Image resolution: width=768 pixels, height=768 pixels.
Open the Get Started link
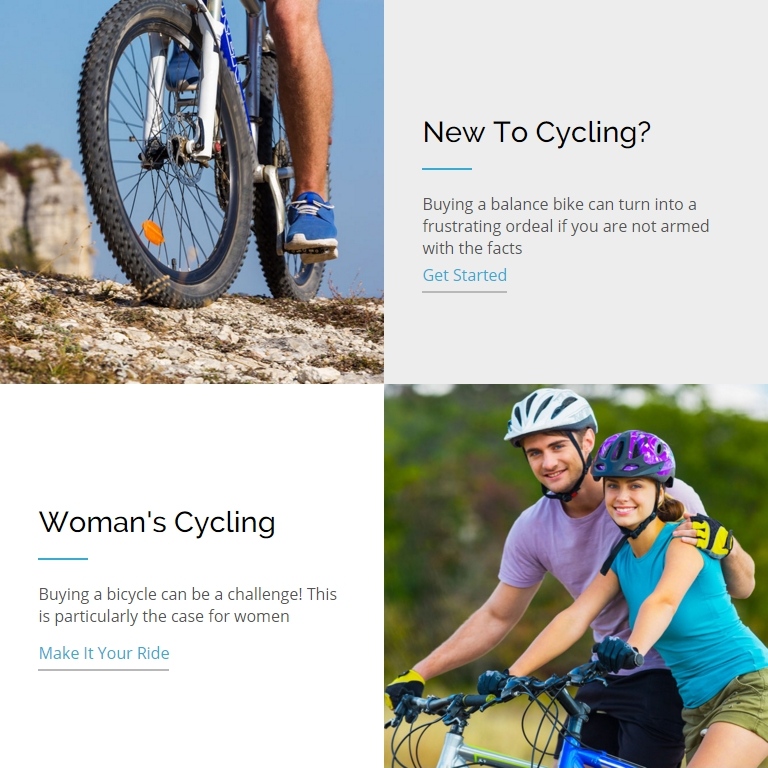tap(464, 275)
